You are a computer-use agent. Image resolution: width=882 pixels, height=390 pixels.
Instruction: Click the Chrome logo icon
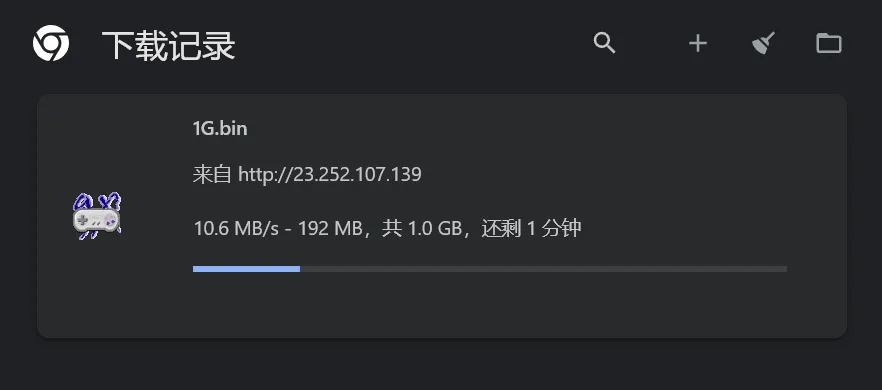[x=51, y=43]
